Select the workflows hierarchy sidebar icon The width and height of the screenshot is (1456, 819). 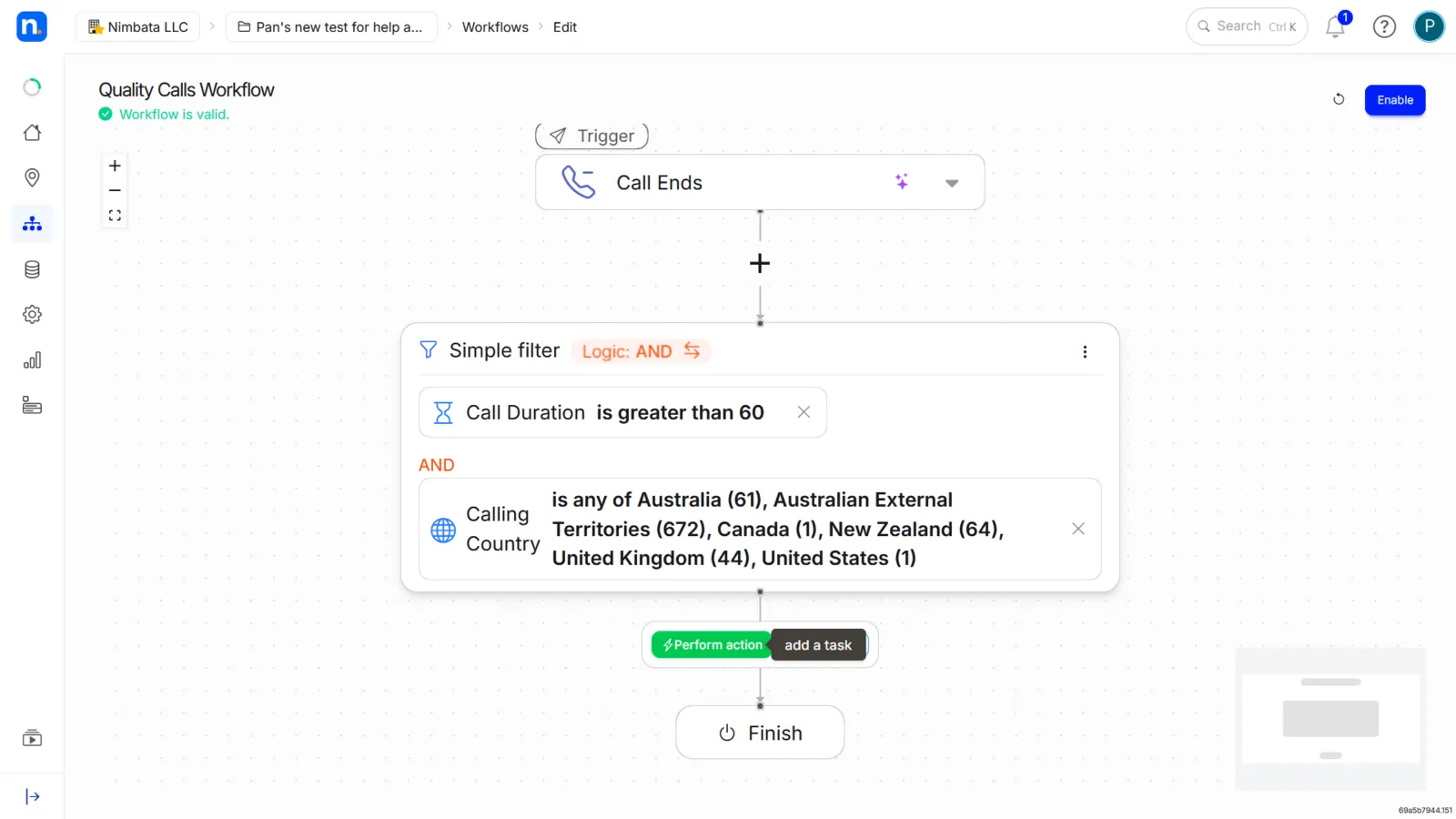[x=32, y=224]
